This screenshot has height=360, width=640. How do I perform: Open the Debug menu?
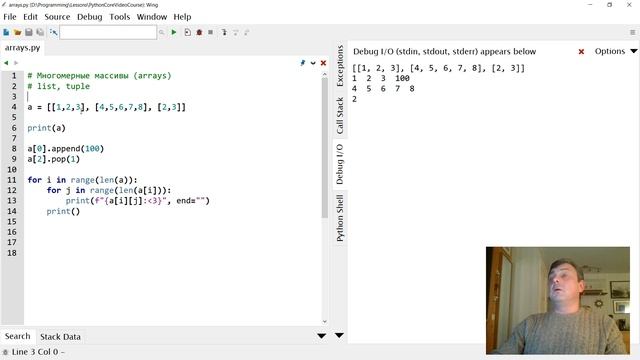pyautogui.click(x=89, y=17)
